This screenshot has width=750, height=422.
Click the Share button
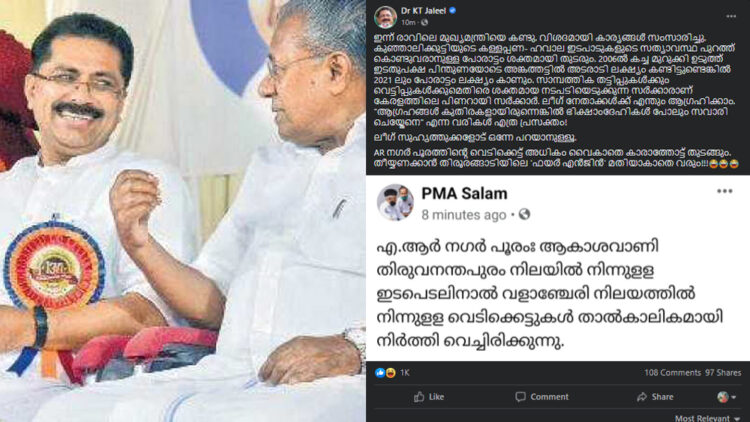point(655,397)
